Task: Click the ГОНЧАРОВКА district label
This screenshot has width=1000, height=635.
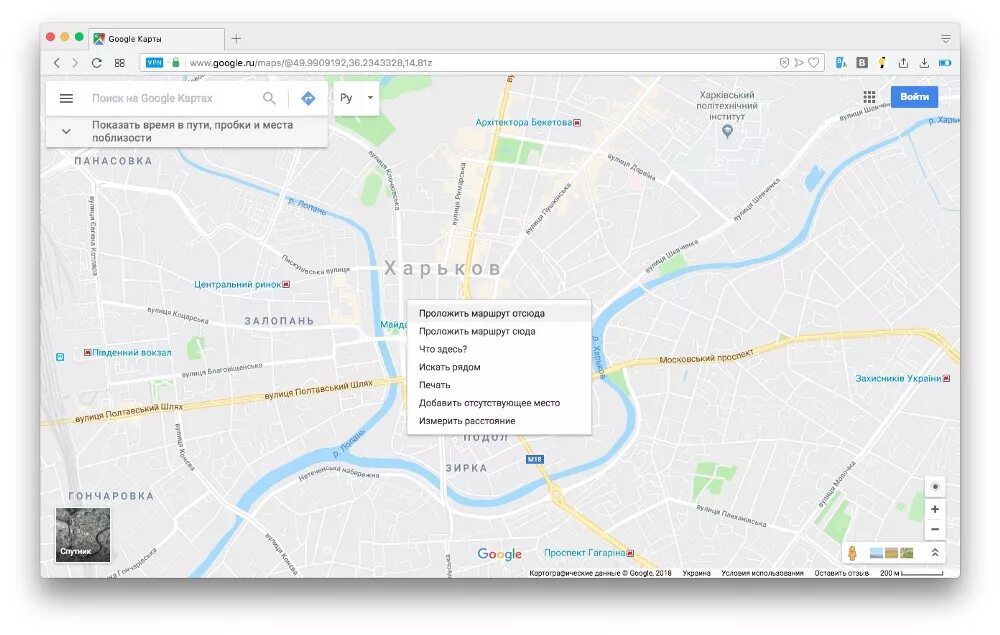Action: [x=111, y=495]
